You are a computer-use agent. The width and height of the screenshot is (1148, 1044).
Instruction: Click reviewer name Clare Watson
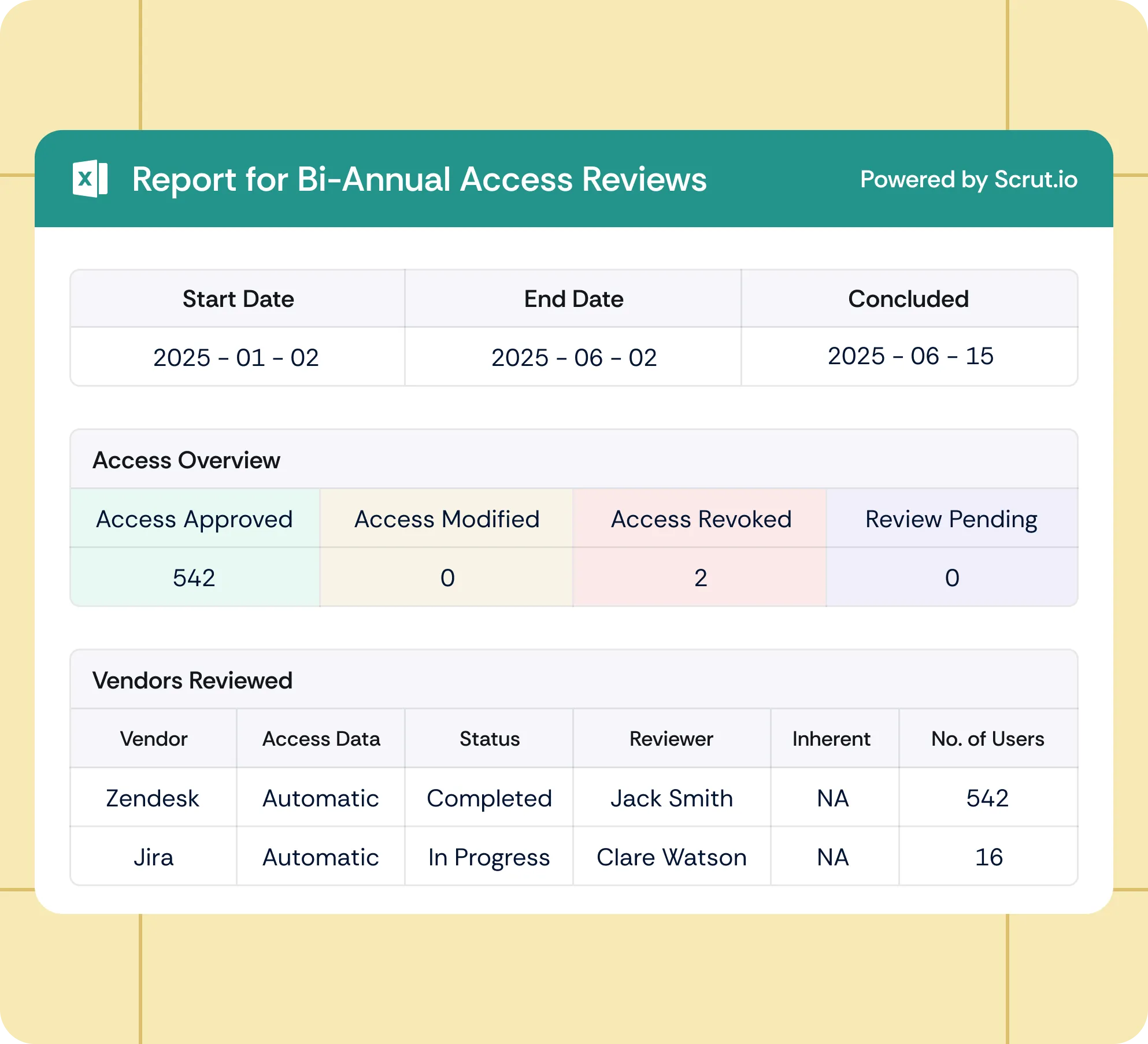[x=671, y=857]
